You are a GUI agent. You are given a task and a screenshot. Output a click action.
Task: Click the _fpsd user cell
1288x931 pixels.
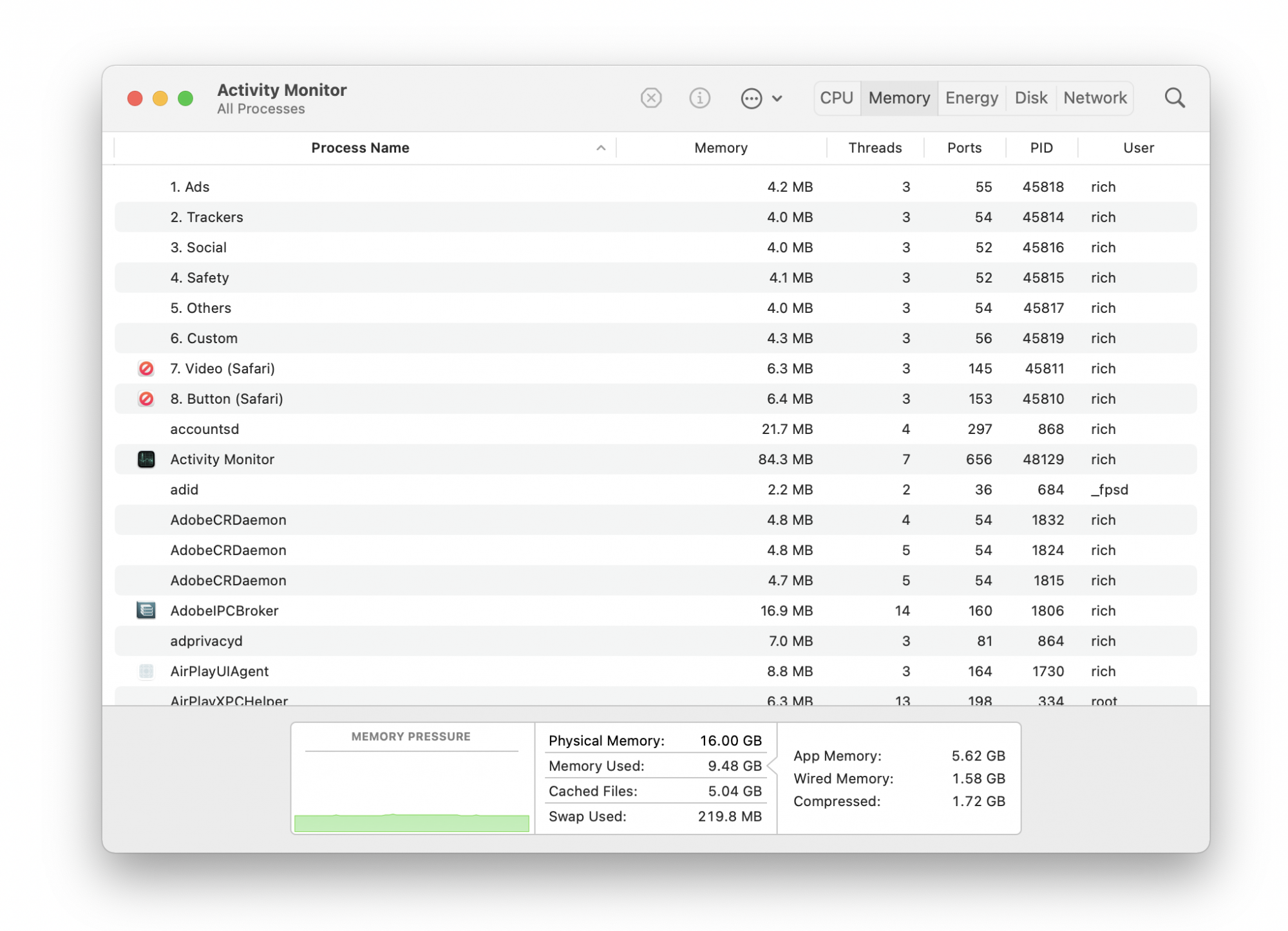1109,489
